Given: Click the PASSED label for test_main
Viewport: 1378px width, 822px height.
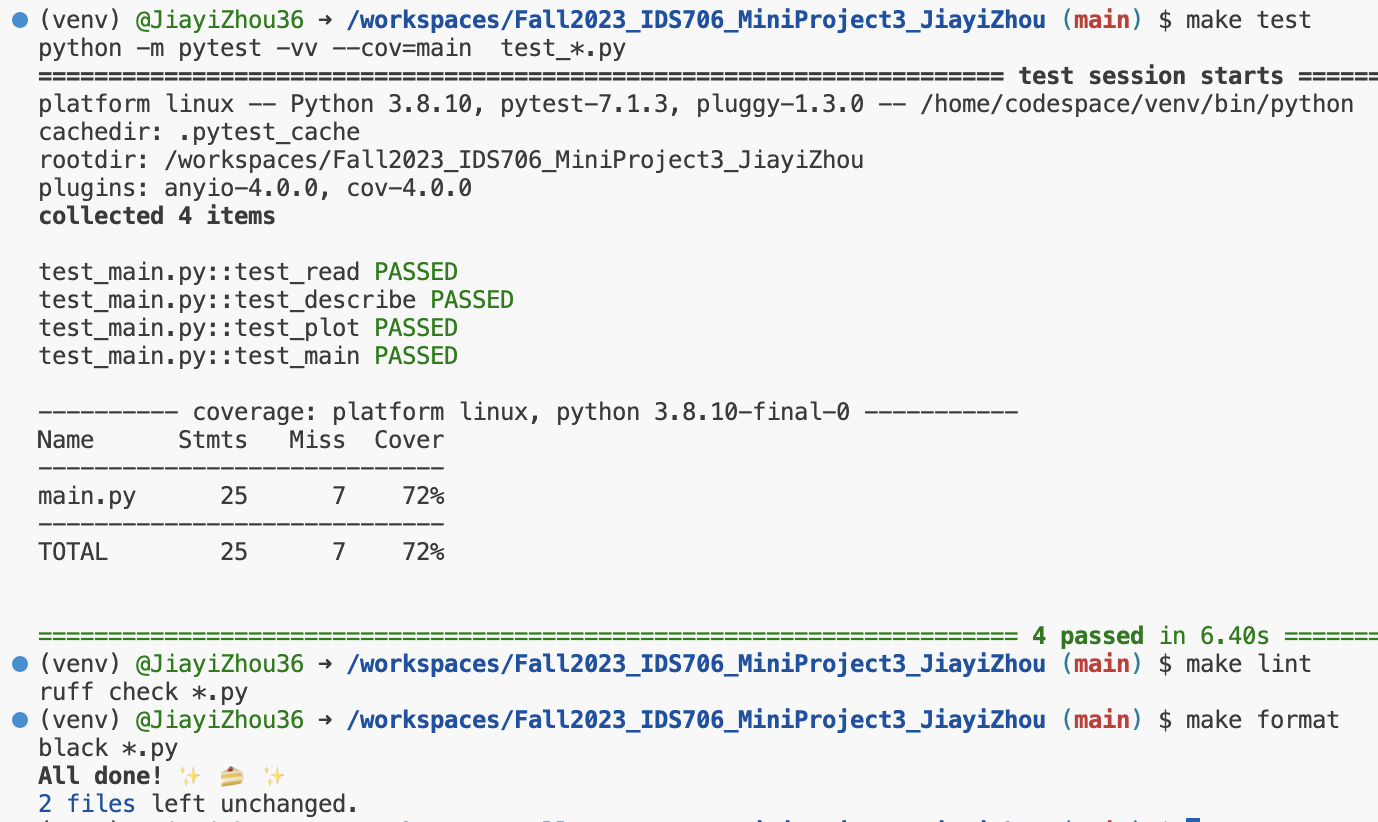Looking at the screenshot, I should pyautogui.click(x=415, y=355).
